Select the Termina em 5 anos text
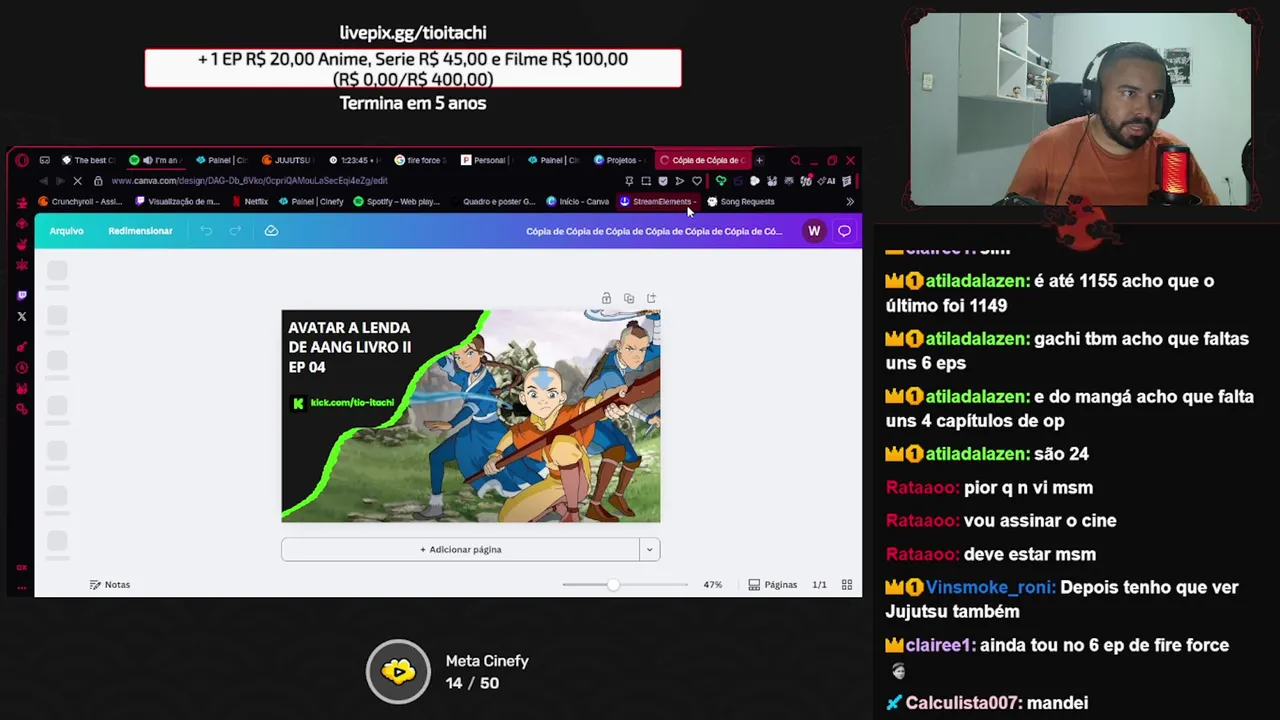1280x720 pixels. [413, 103]
